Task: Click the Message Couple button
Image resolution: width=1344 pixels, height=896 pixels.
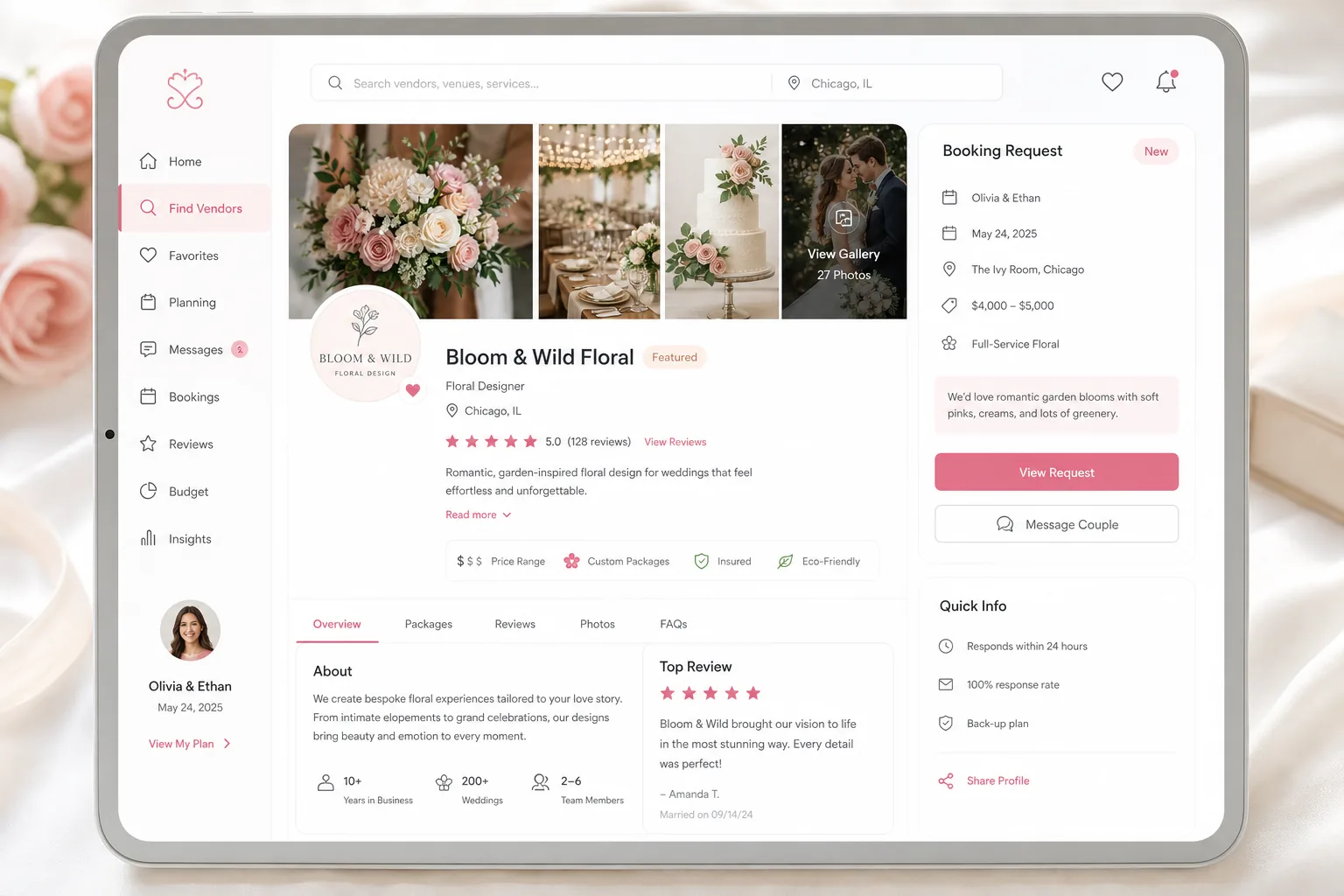Action: pos(1056,524)
